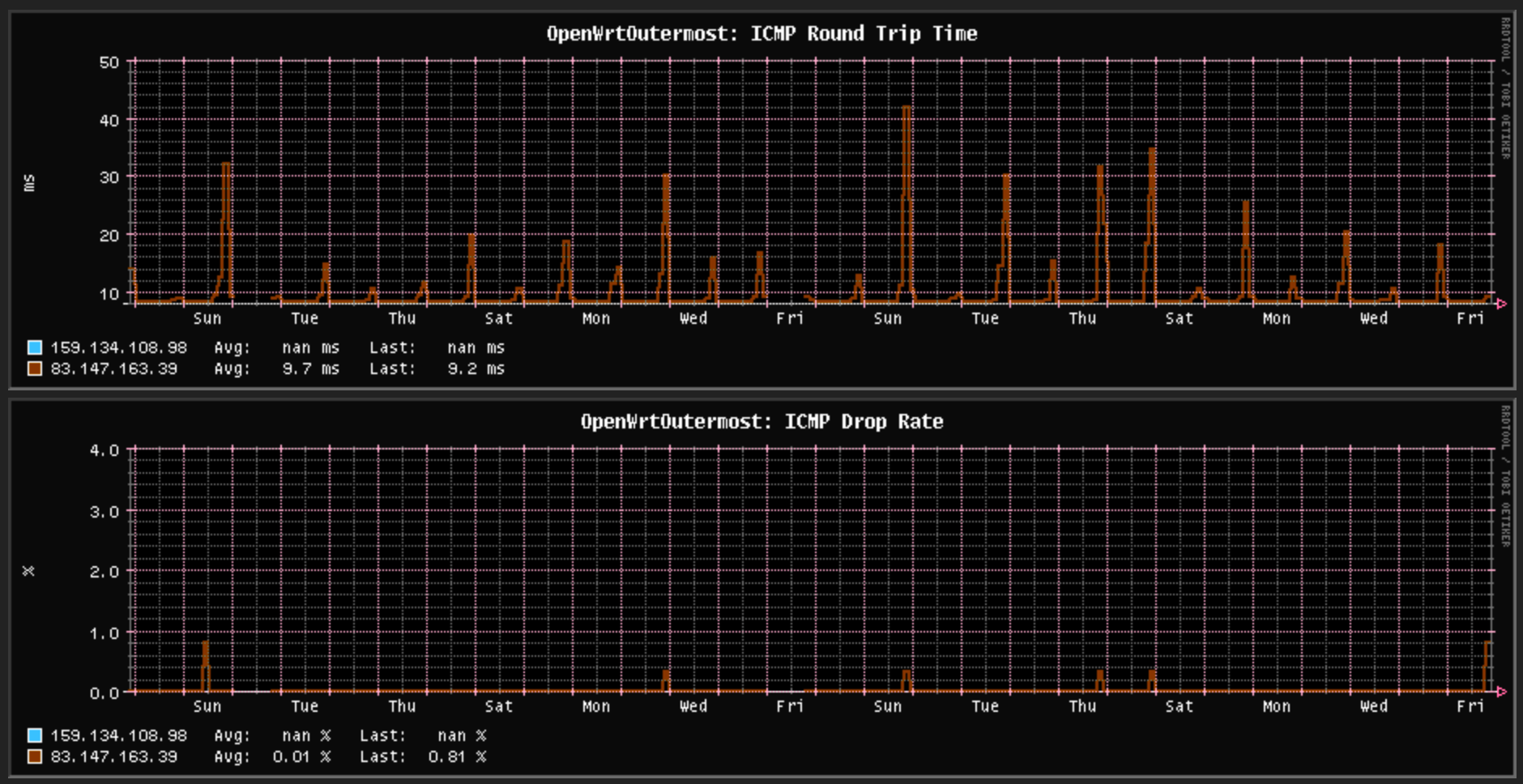Click the 4.0 label on the Drop Rate y-axis

pos(105,450)
